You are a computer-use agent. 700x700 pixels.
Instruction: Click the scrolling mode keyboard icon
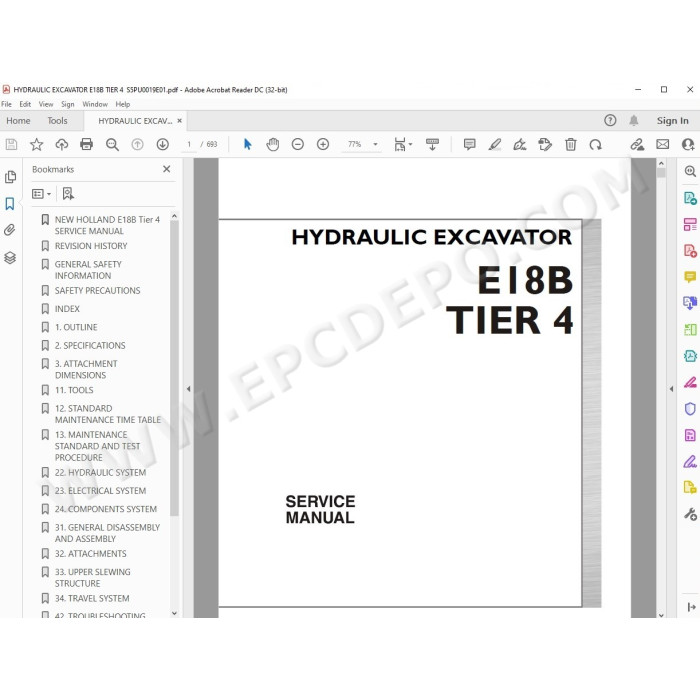coord(432,144)
